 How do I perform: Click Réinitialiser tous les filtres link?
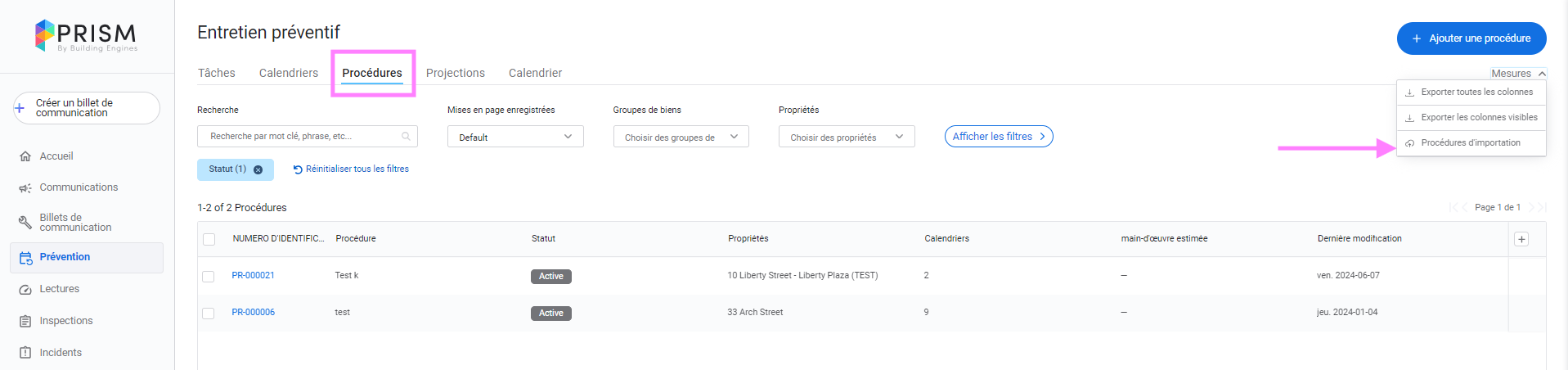click(x=352, y=169)
